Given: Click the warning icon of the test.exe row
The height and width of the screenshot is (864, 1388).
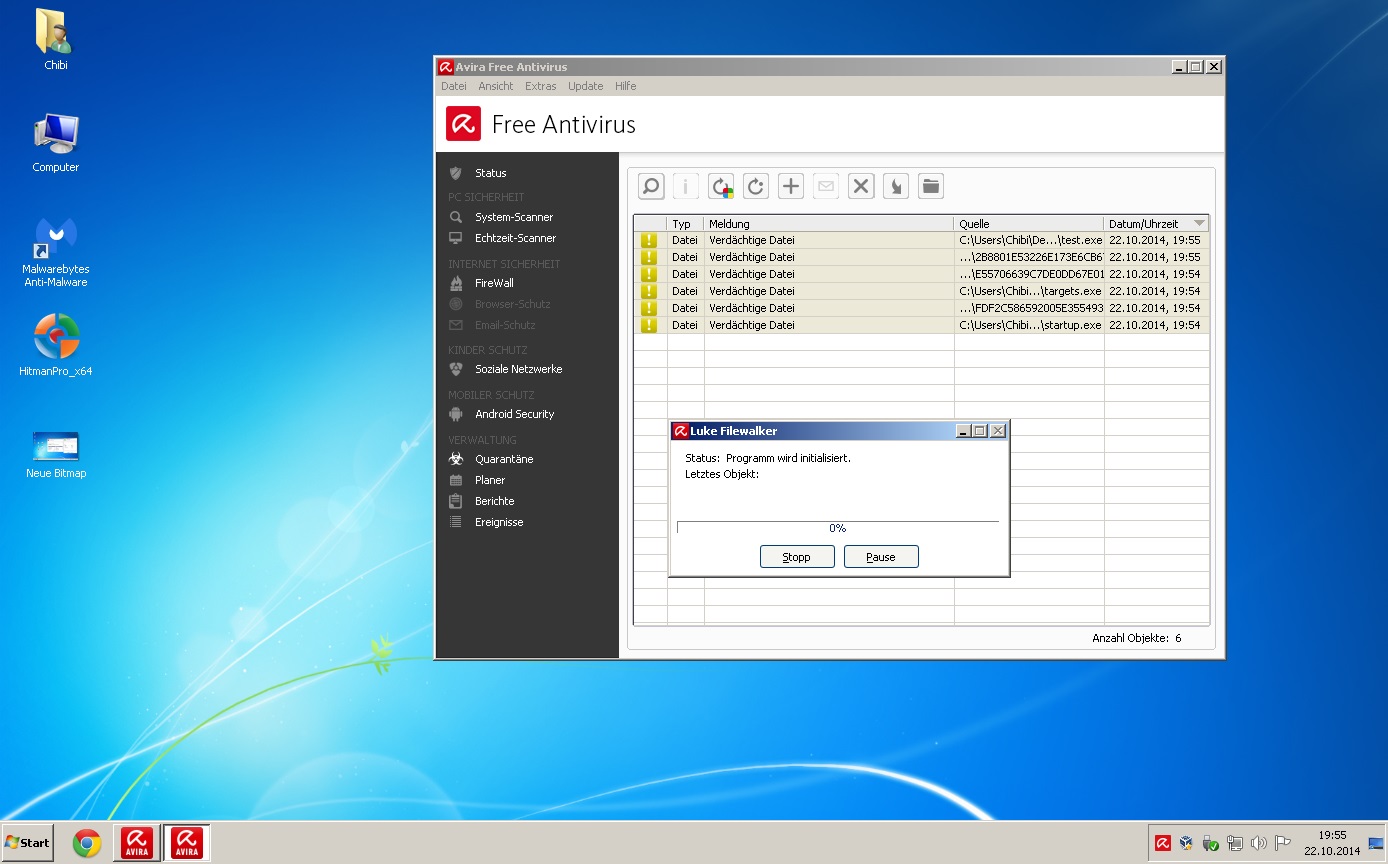Looking at the screenshot, I should click(x=649, y=240).
